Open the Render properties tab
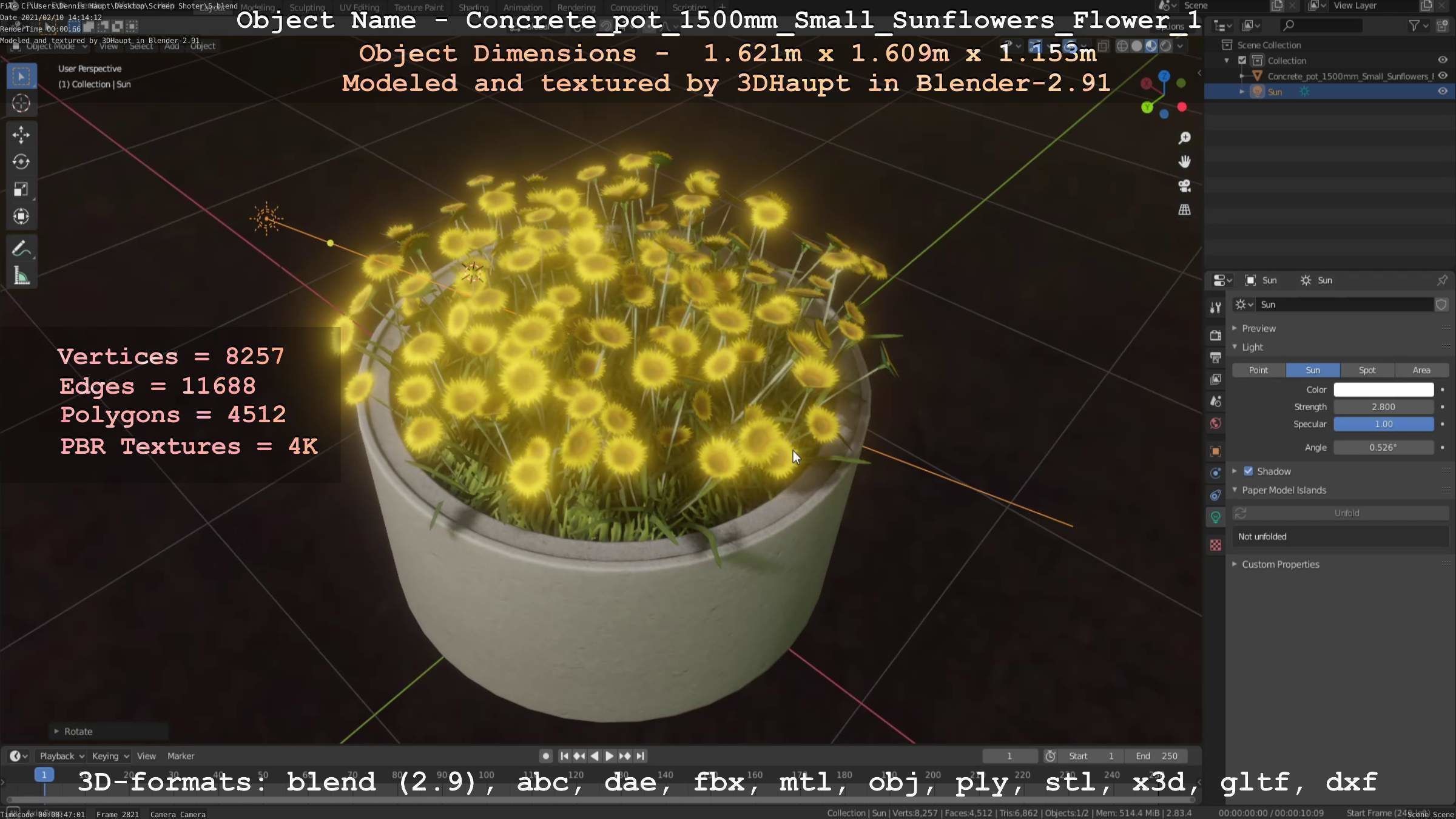This screenshot has width=1456, height=819. coord(1215,335)
